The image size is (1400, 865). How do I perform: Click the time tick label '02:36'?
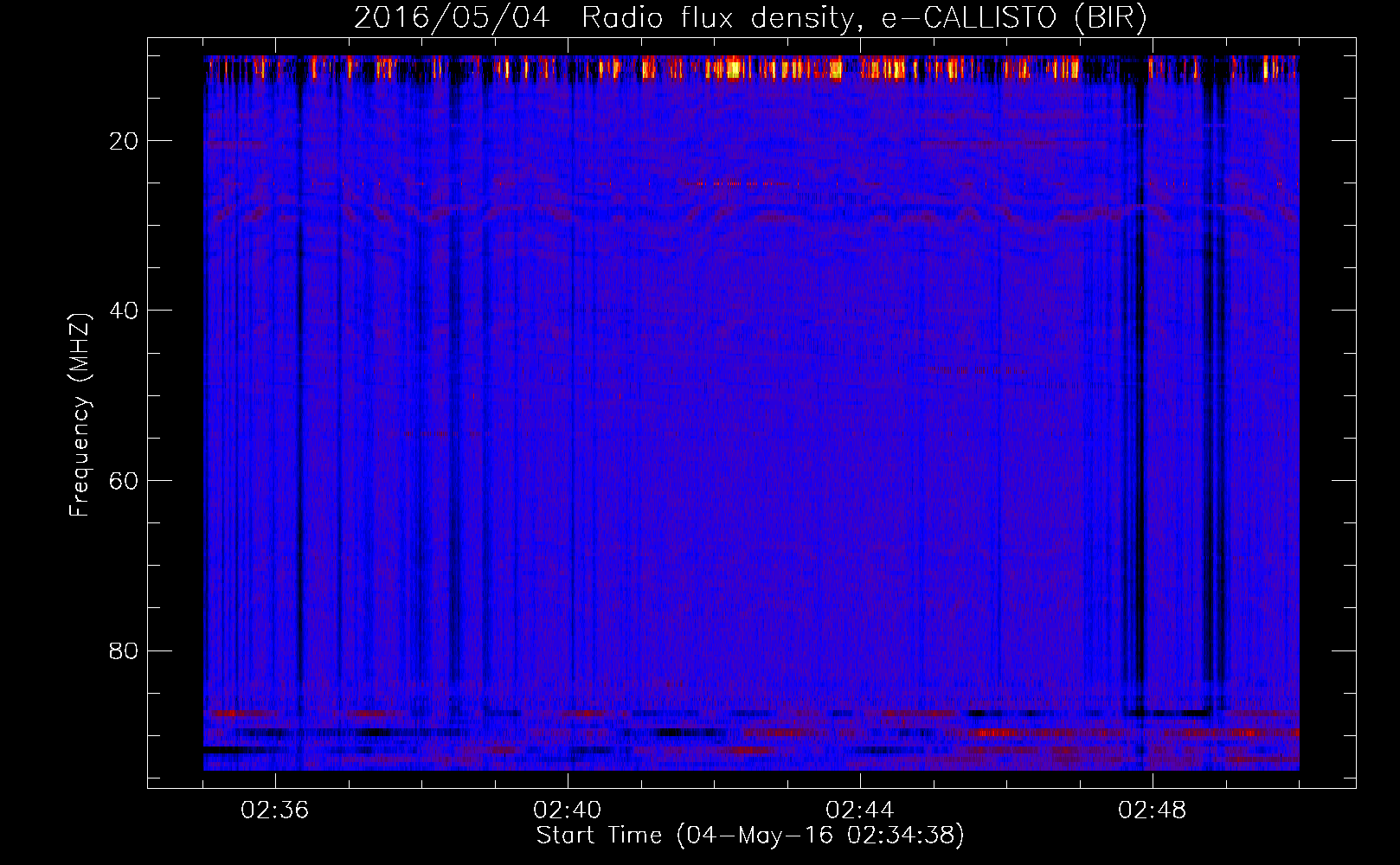(275, 811)
